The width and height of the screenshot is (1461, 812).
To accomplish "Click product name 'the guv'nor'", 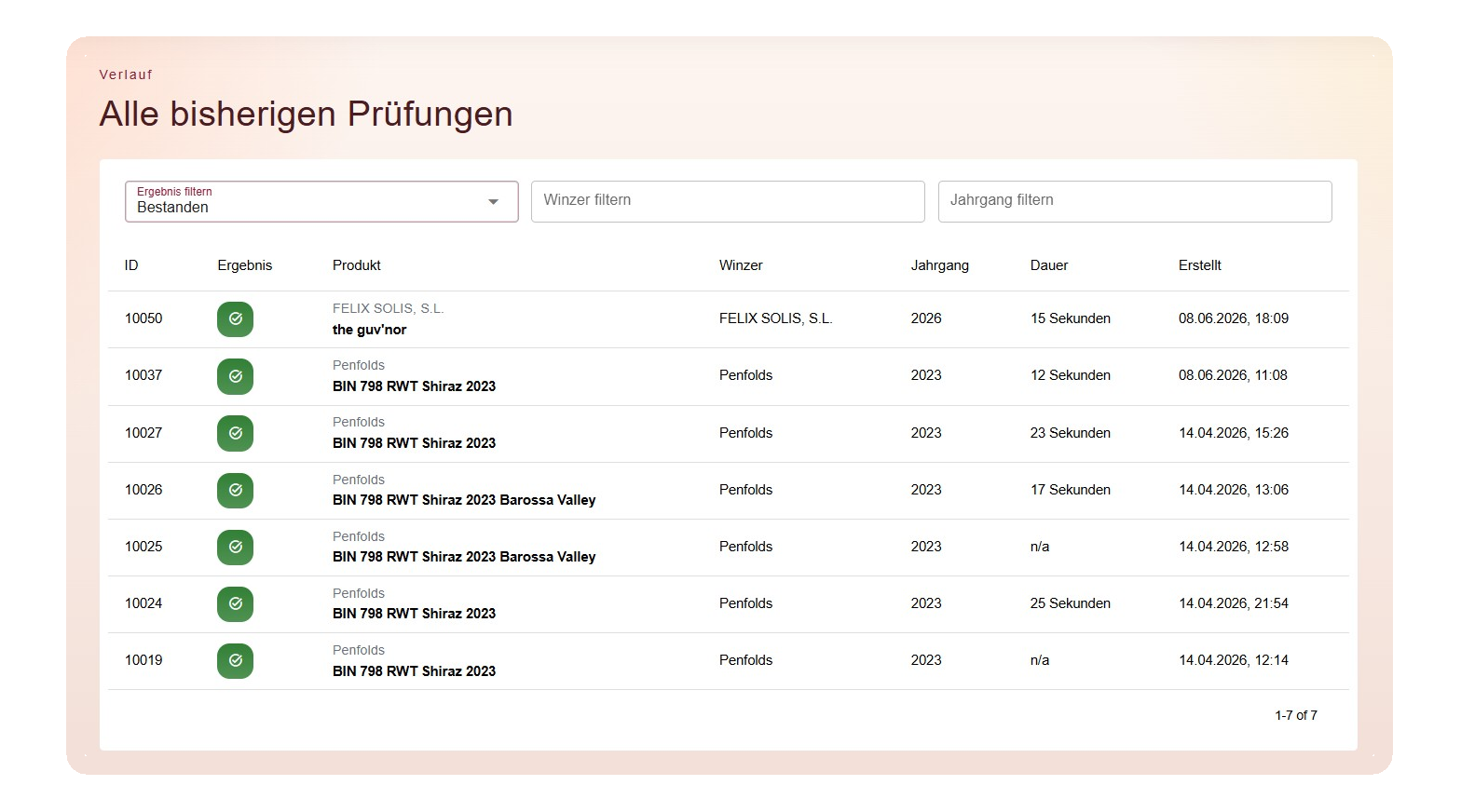I will [370, 330].
